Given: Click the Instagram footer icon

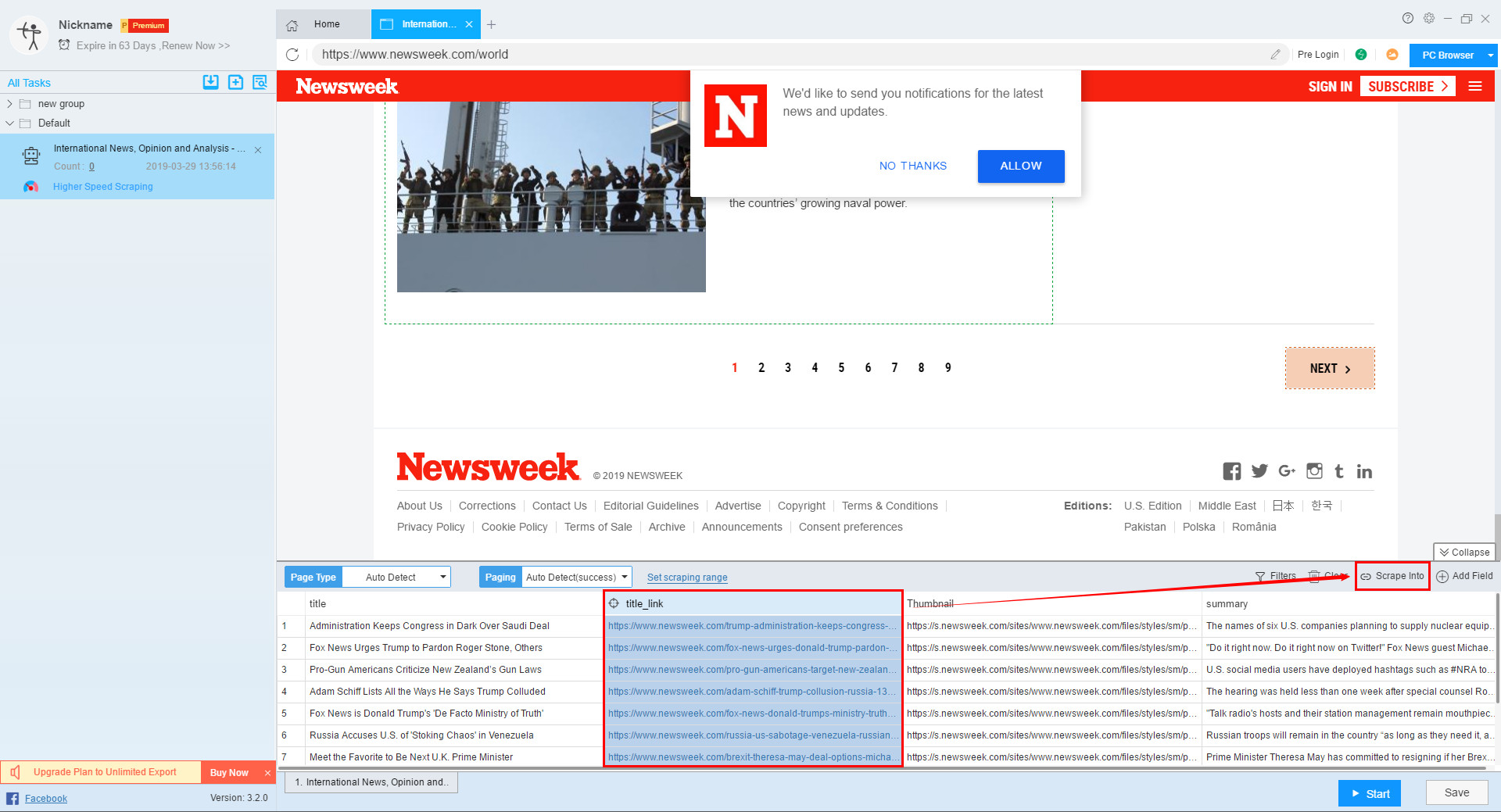Looking at the screenshot, I should click(1315, 470).
